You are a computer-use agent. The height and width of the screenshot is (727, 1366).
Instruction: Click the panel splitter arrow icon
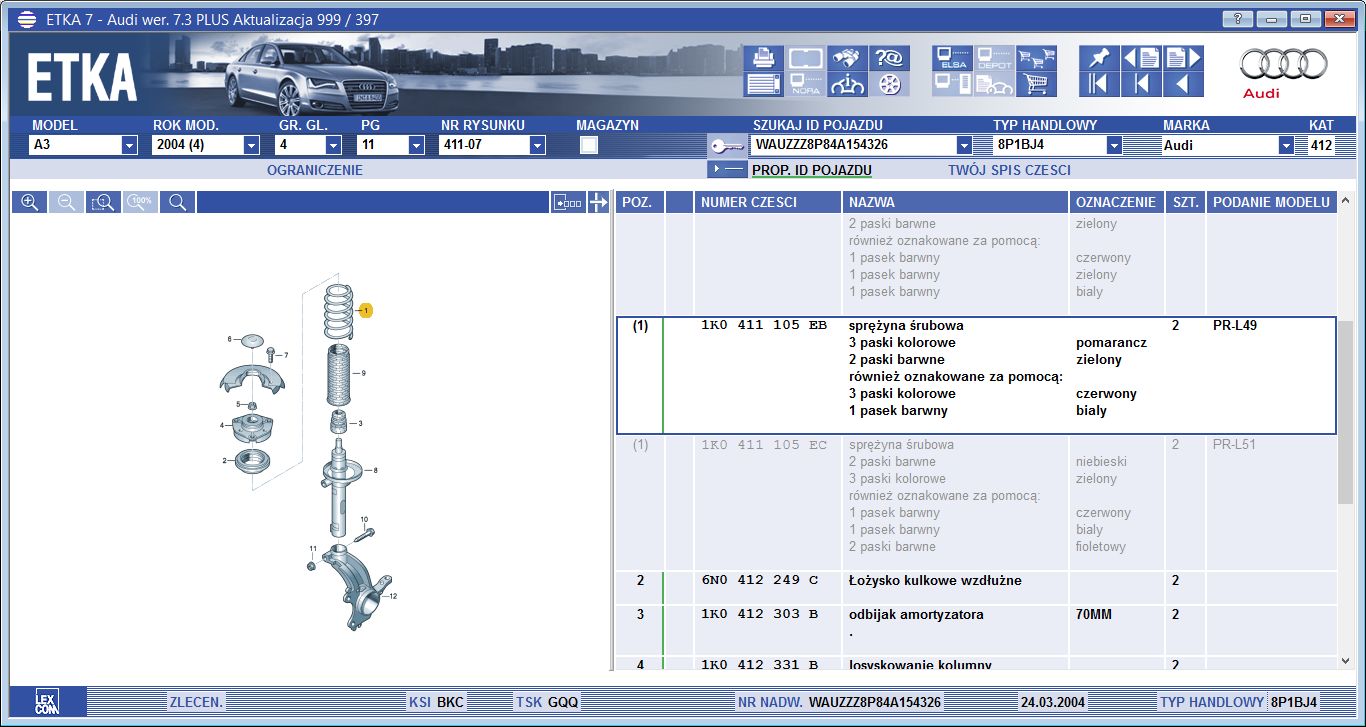pos(598,202)
